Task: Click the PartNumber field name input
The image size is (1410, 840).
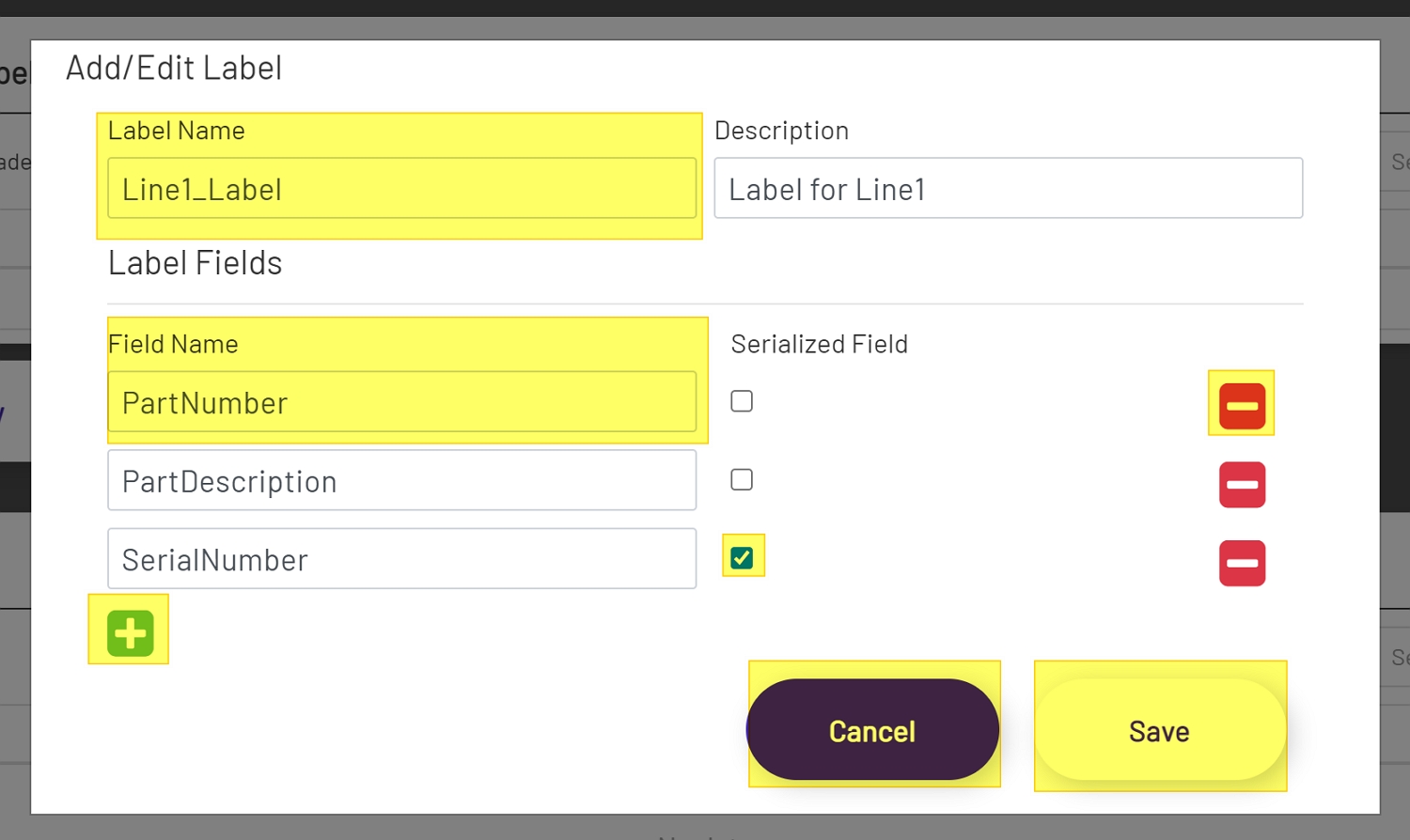Action: (404, 402)
